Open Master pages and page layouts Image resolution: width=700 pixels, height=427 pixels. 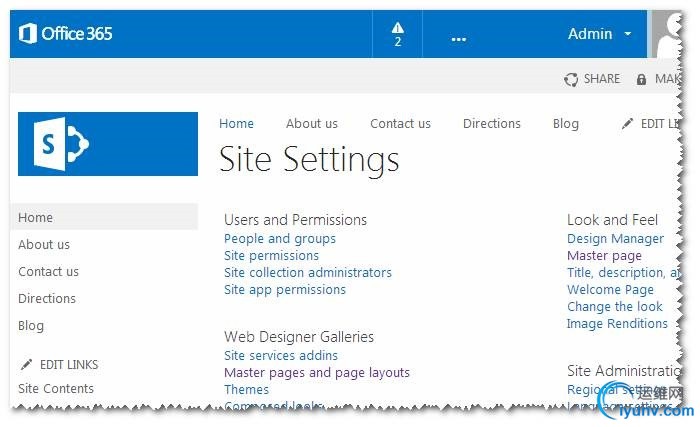[317, 373]
